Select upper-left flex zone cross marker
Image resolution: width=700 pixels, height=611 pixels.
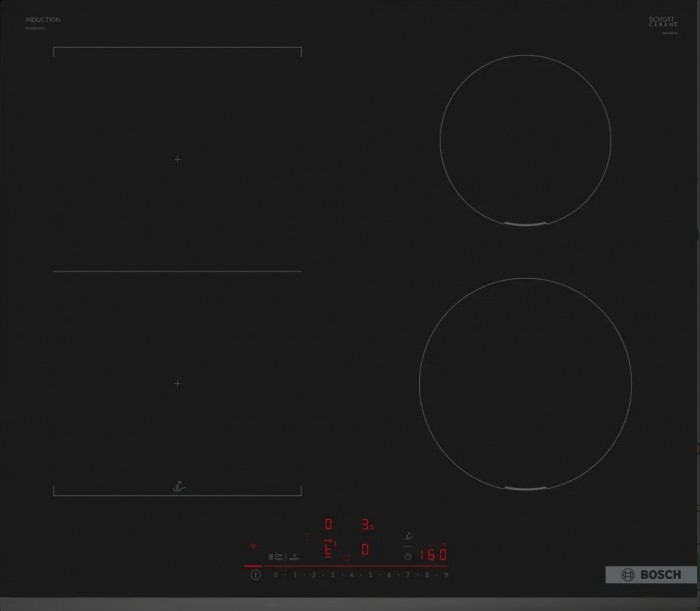[x=178, y=159]
